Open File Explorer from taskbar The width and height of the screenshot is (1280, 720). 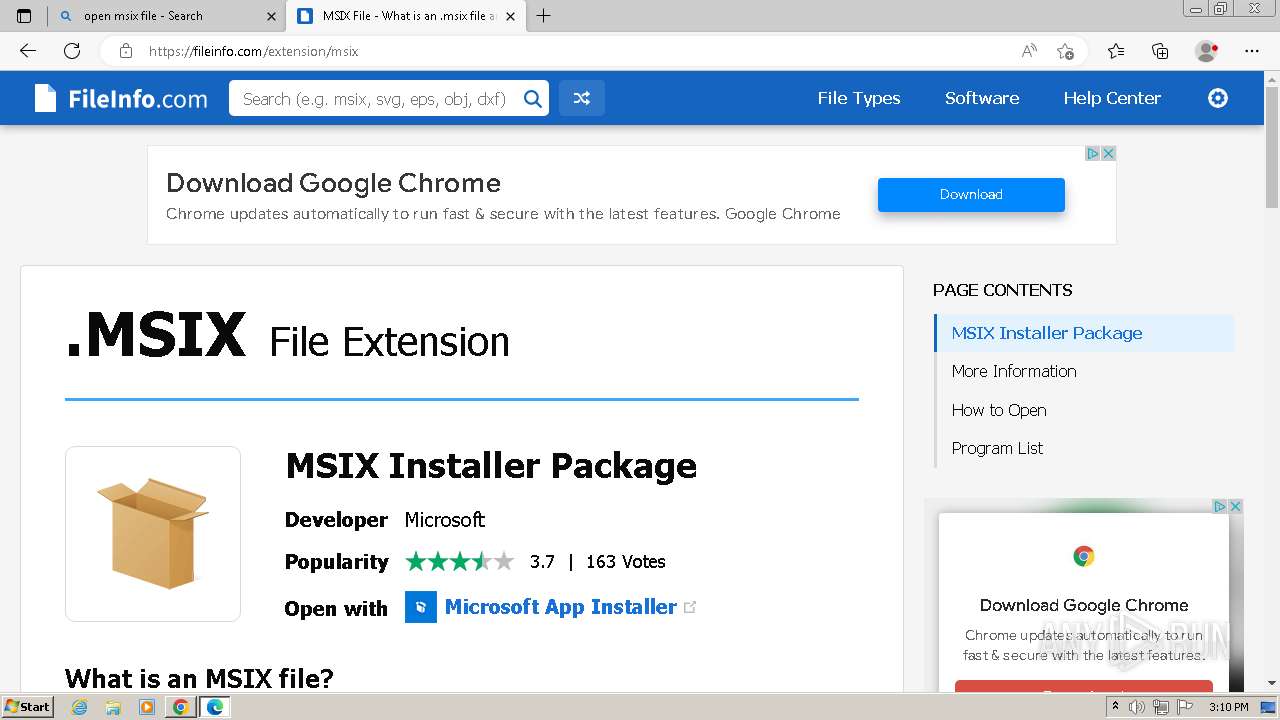113,707
